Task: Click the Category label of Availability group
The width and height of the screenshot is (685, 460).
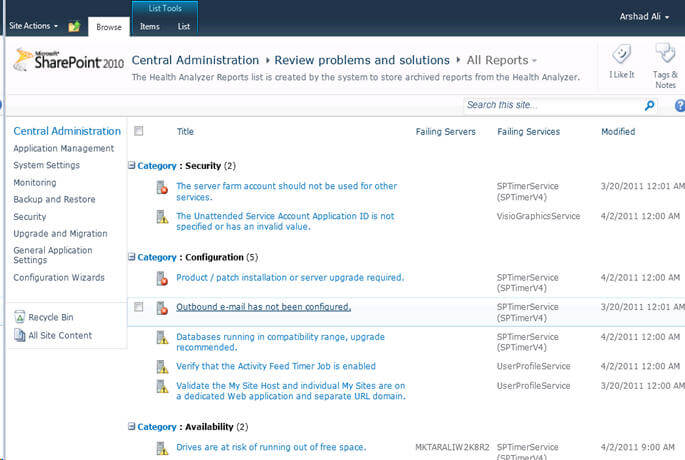Action: tap(156, 427)
